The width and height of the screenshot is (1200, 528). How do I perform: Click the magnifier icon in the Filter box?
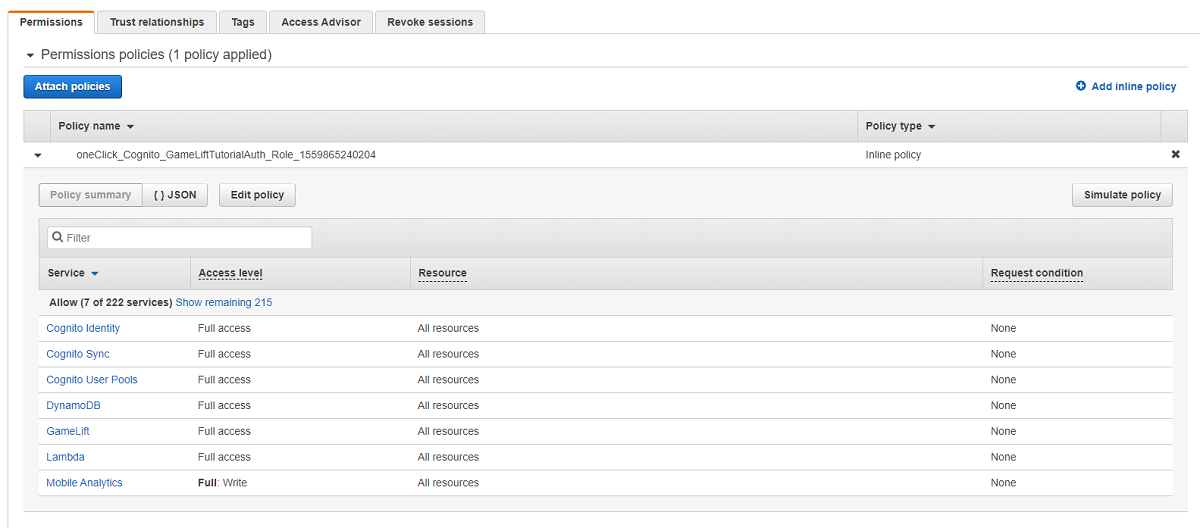pos(58,238)
